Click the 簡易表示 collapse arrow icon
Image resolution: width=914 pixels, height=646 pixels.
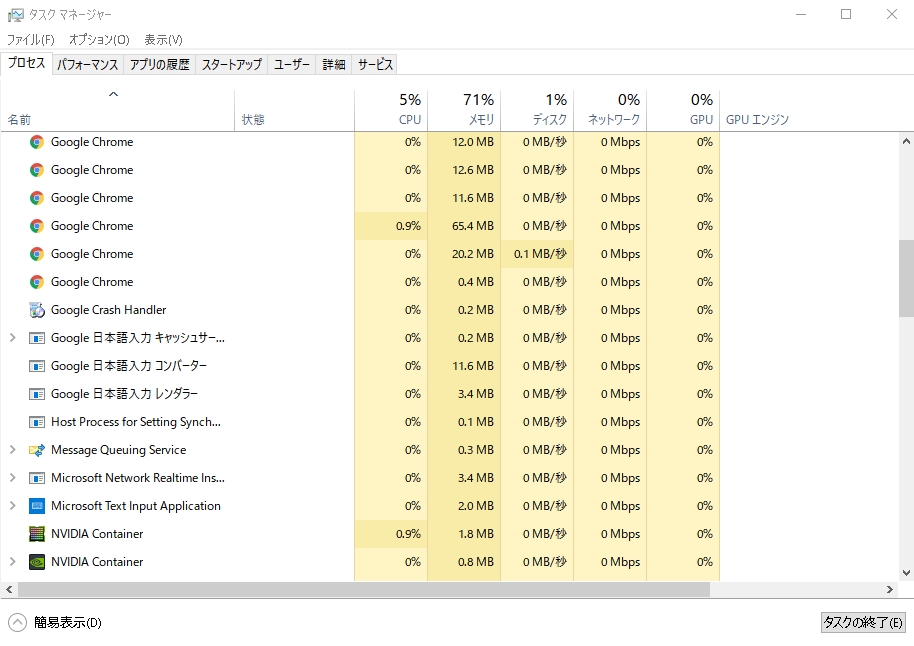[17, 623]
